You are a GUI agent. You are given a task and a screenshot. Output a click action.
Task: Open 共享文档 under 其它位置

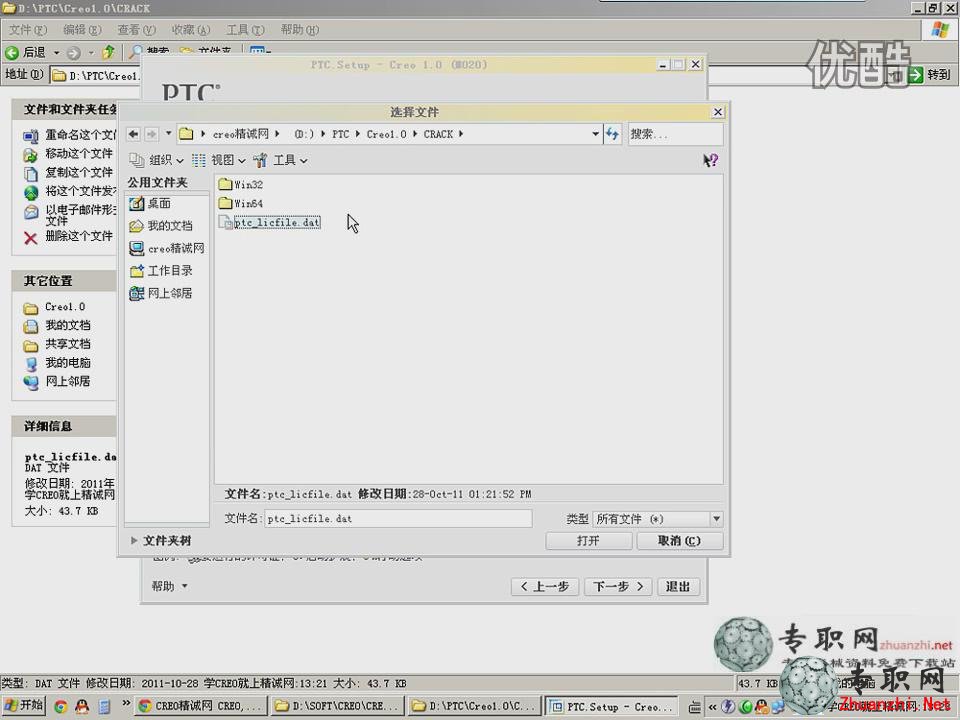tap(57, 344)
